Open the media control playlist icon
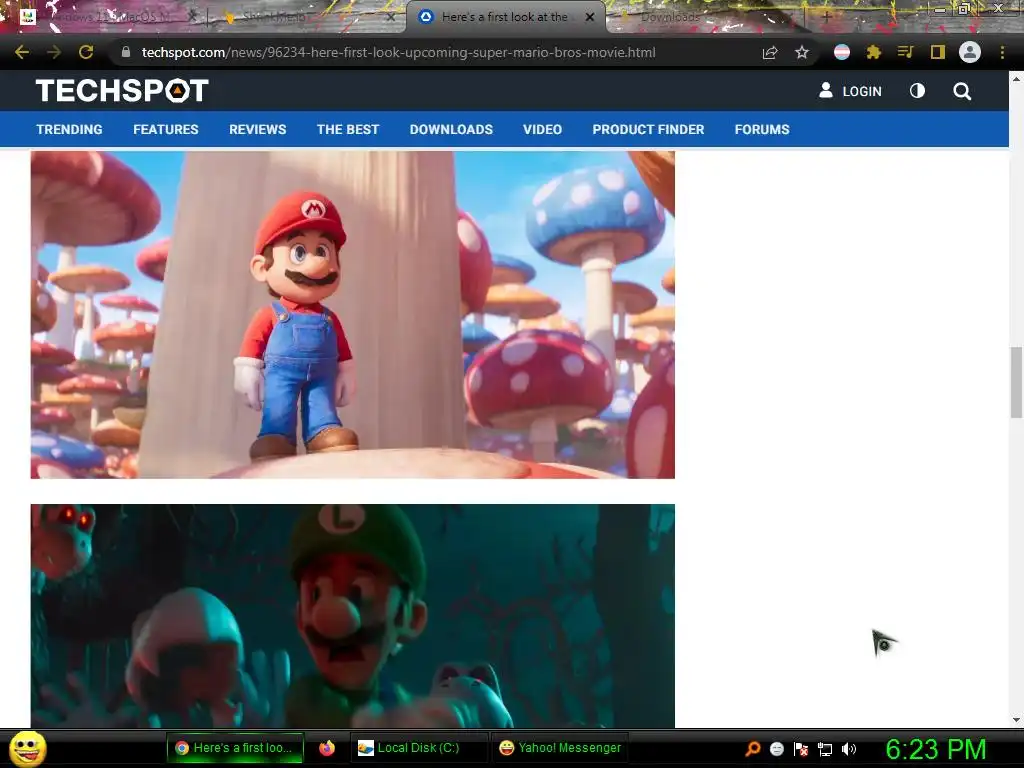Viewport: 1024px width, 768px height. [x=906, y=52]
